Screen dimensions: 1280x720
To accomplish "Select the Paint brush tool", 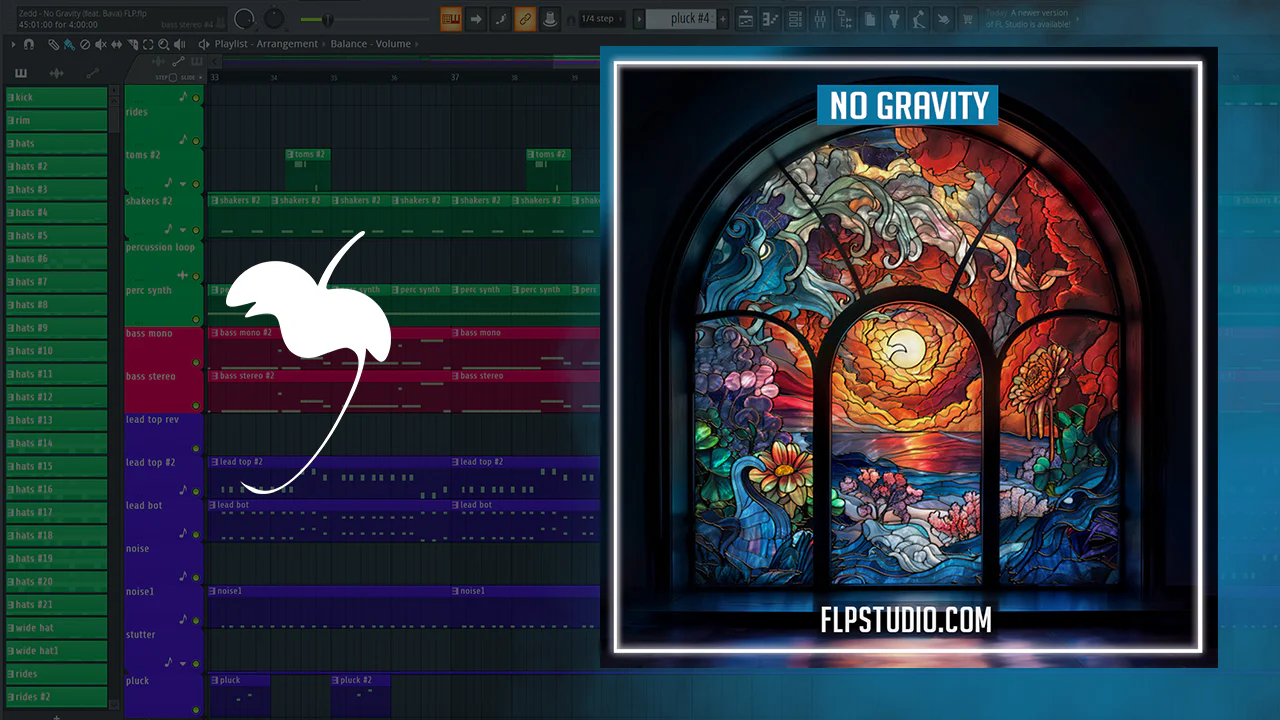I will click(x=68, y=44).
